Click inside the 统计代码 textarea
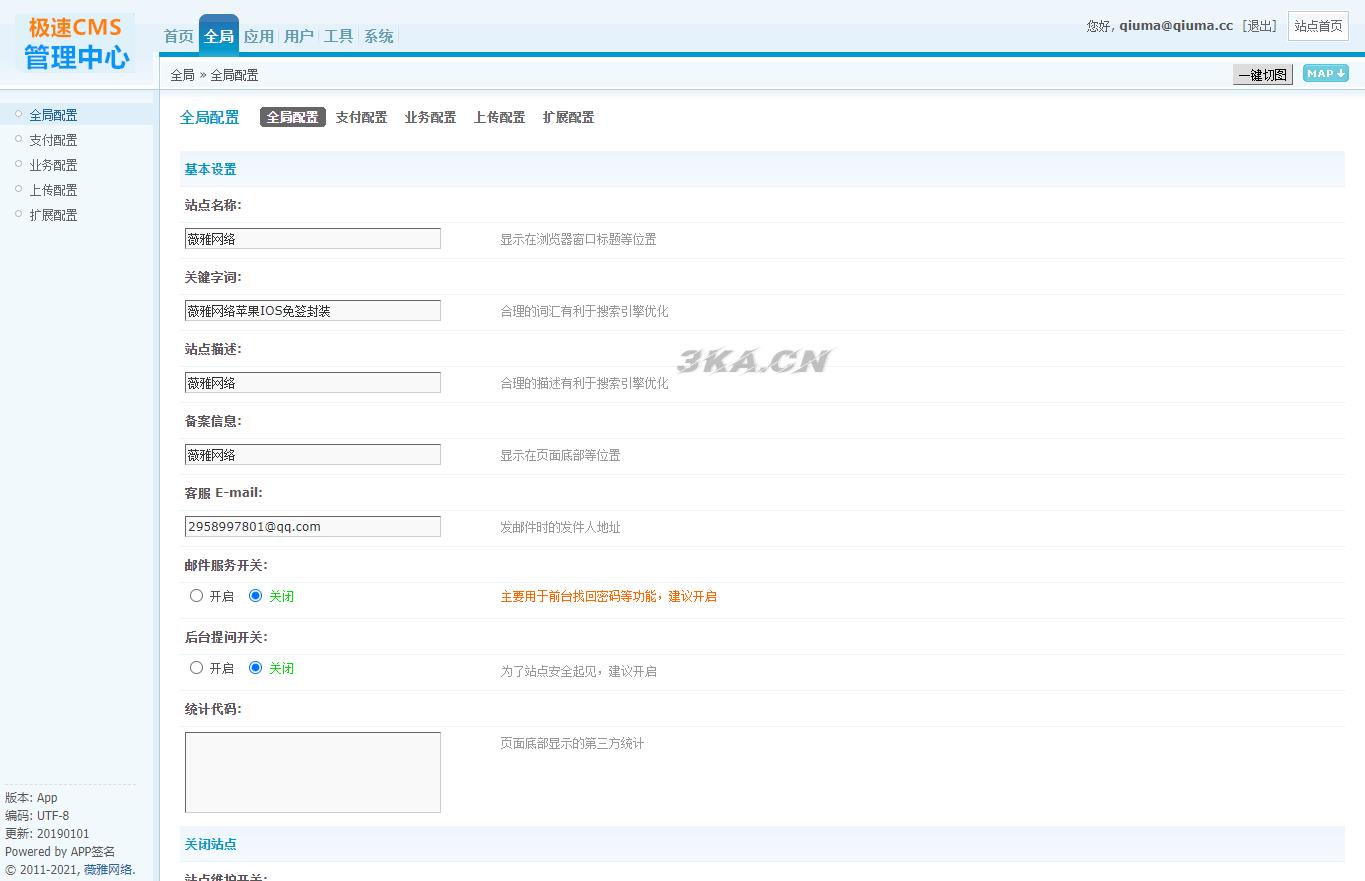1365x881 pixels. [313, 772]
